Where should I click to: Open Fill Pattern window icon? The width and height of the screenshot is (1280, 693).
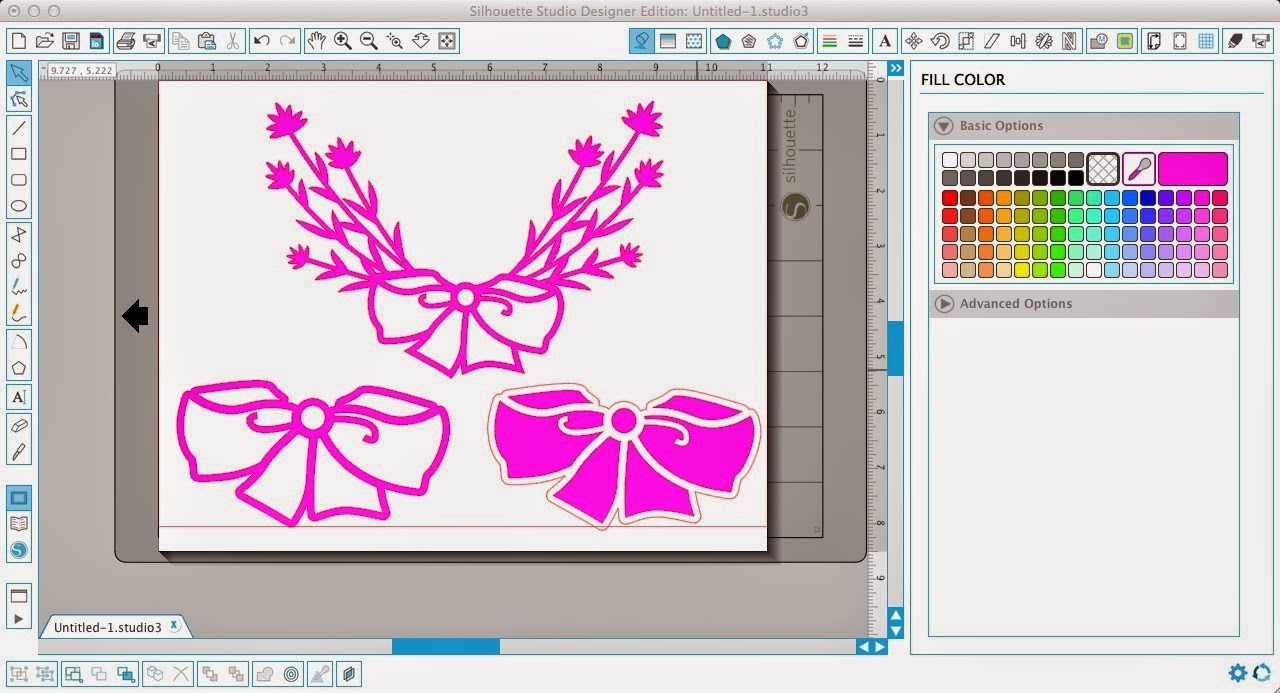click(693, 41)
